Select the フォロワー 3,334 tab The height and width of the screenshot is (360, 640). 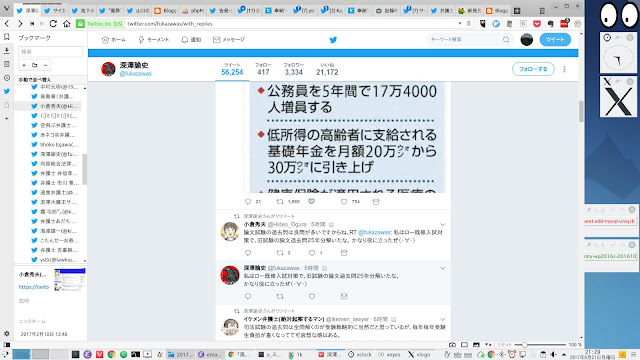click(293, 69)
